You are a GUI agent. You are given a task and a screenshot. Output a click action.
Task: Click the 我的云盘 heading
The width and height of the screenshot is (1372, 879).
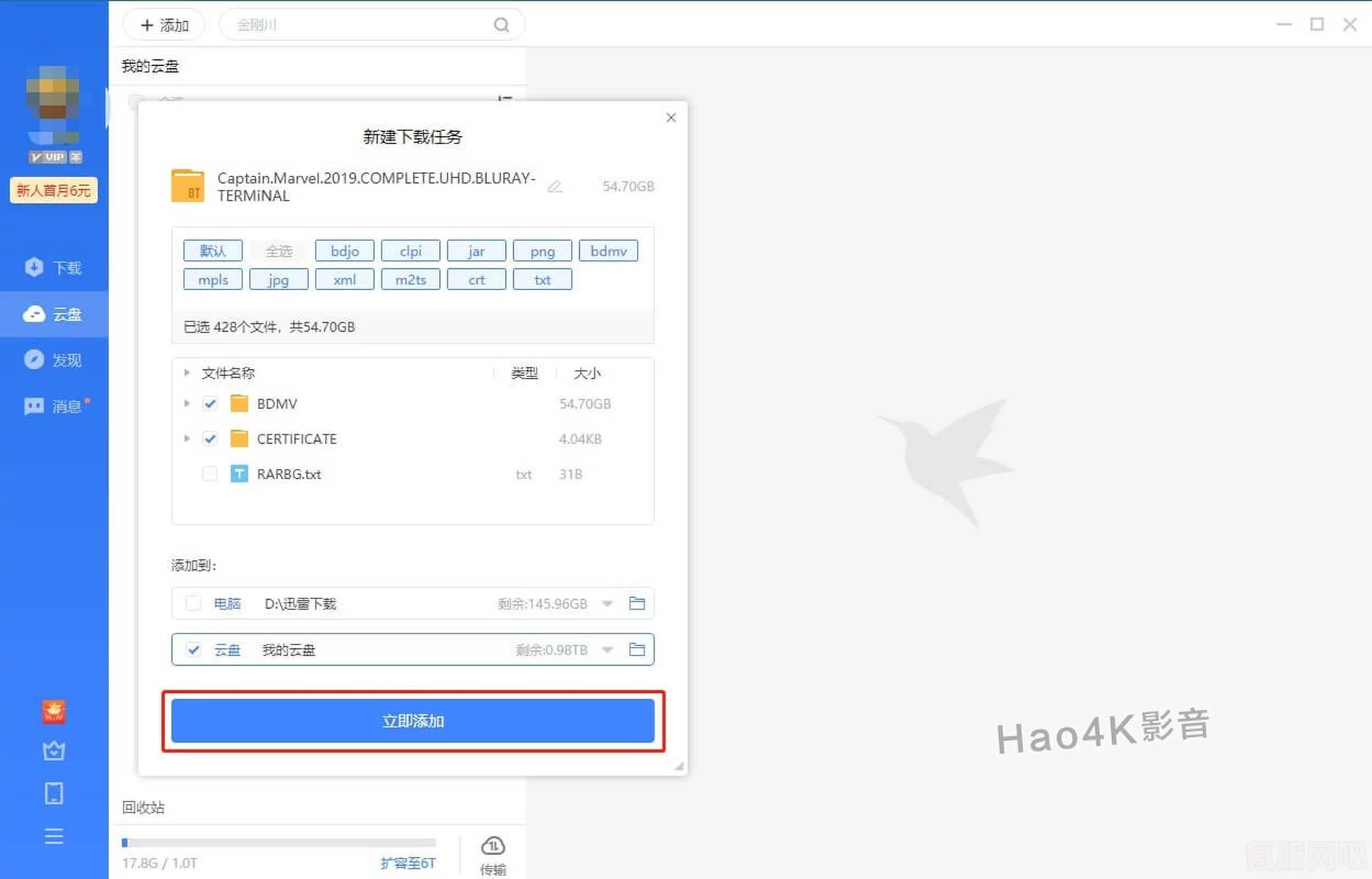(x=150, y=66)
